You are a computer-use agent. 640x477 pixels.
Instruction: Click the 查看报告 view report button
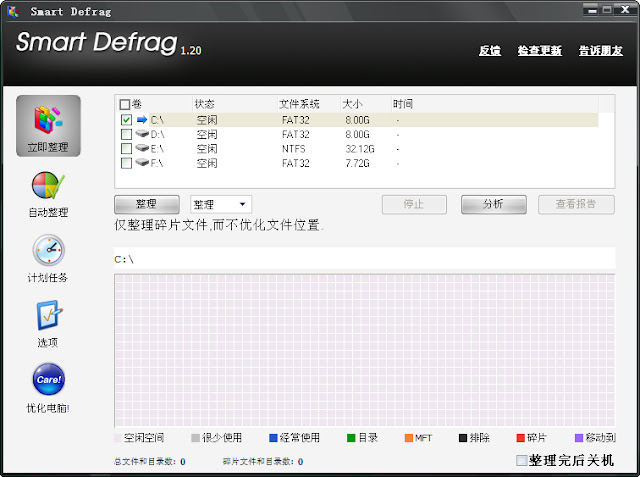(x=576, y=204)
